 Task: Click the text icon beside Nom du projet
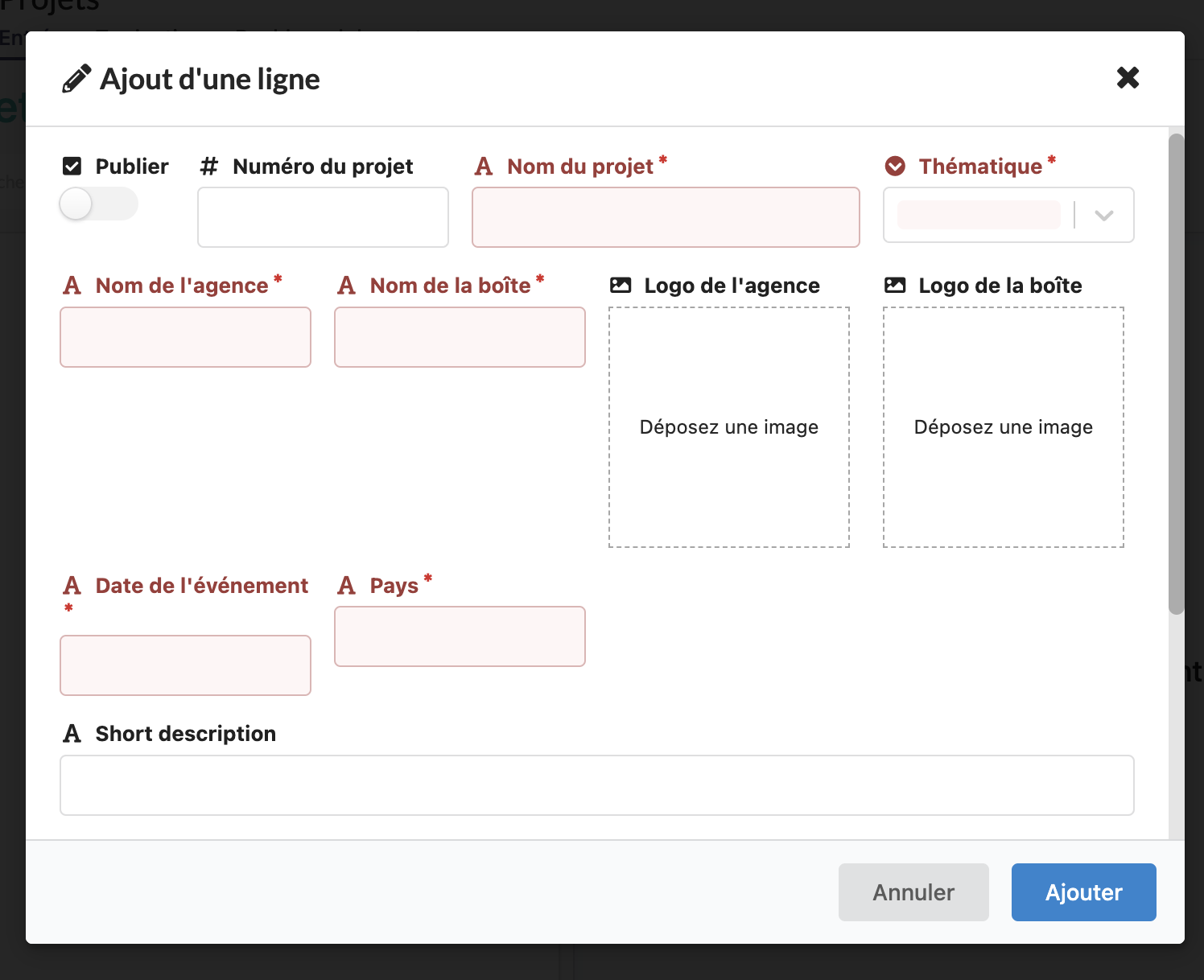(x=483, y=167)
